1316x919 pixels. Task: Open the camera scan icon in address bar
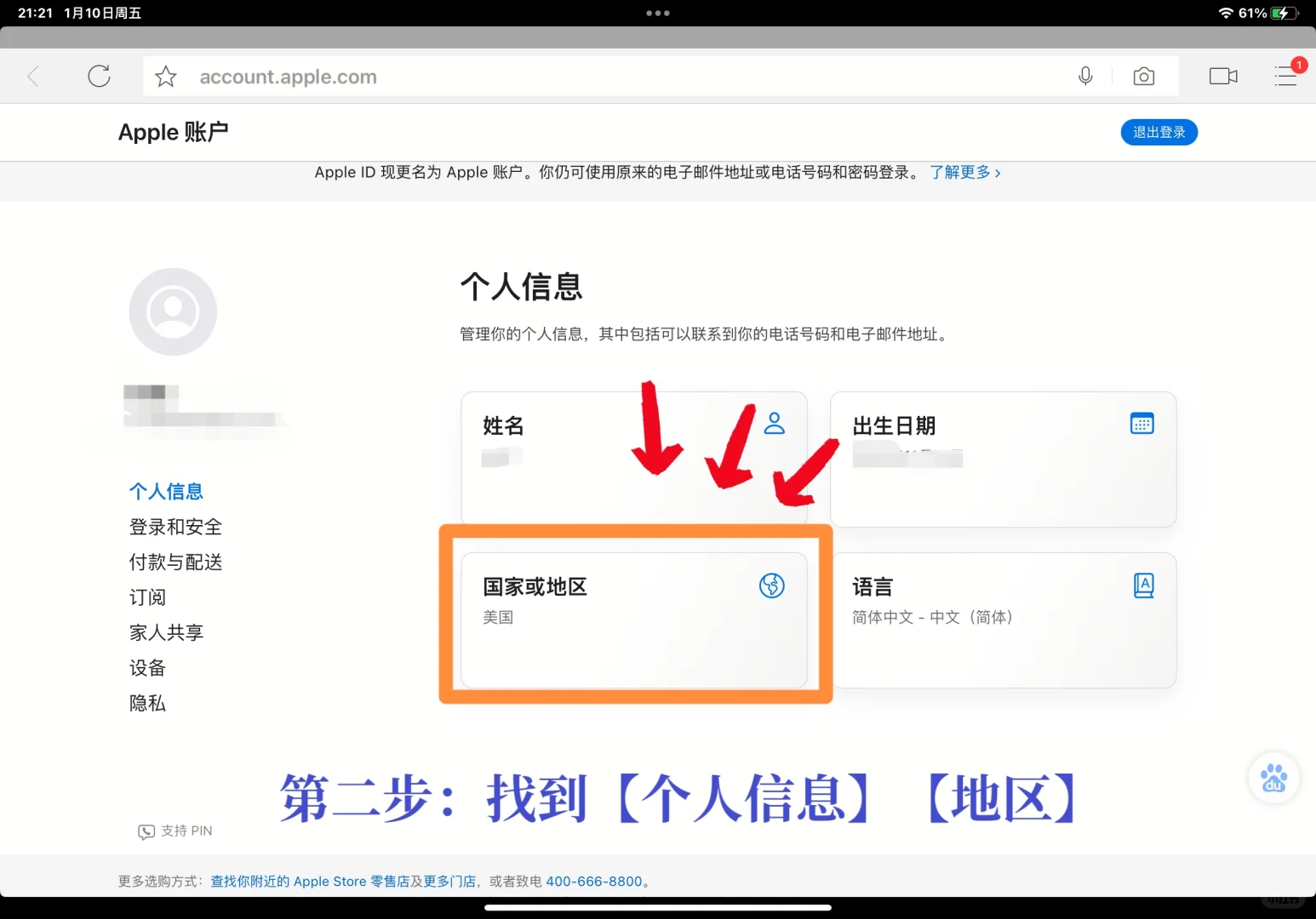tap(1143, 76)
